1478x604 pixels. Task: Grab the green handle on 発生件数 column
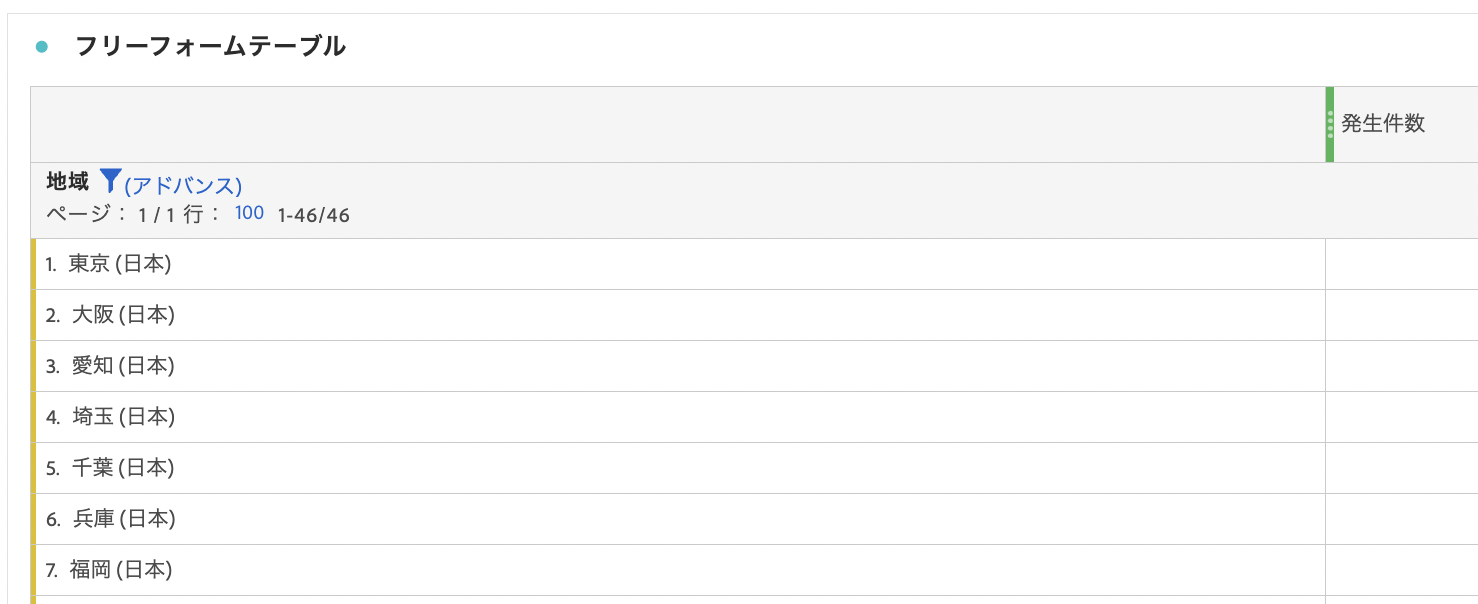click(1330, 124)
